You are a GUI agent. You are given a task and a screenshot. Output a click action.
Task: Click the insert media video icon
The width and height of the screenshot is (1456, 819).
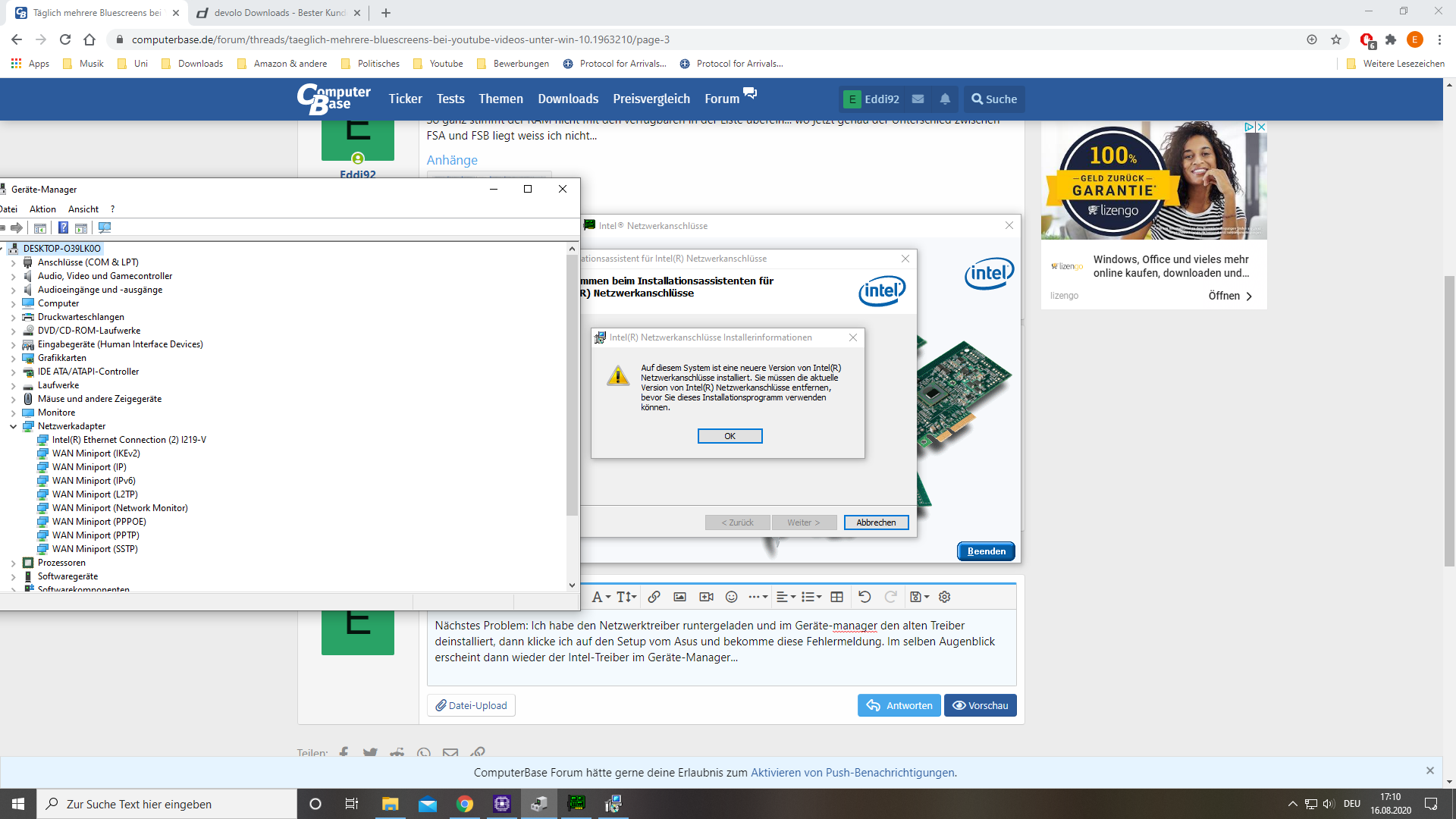tap(706, 597)
